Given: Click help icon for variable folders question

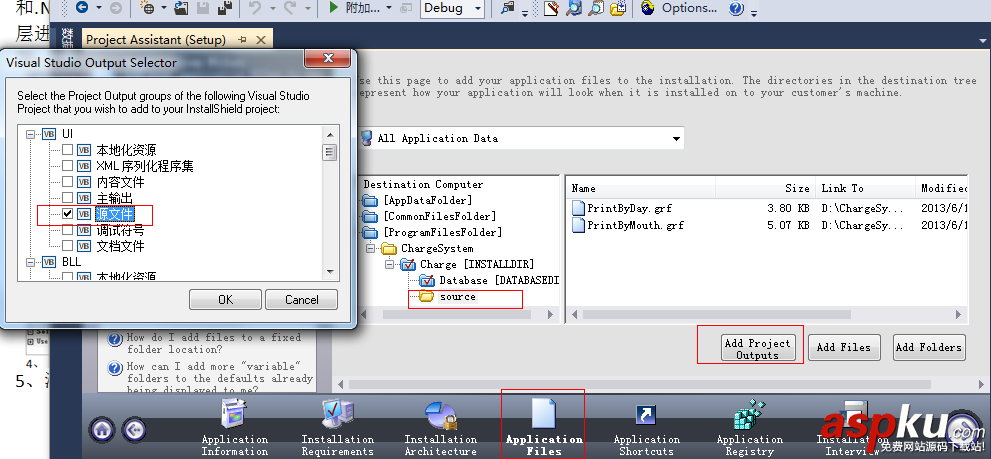Looking at the screenshot, I should pyautogui.click(x=115, y=368).
